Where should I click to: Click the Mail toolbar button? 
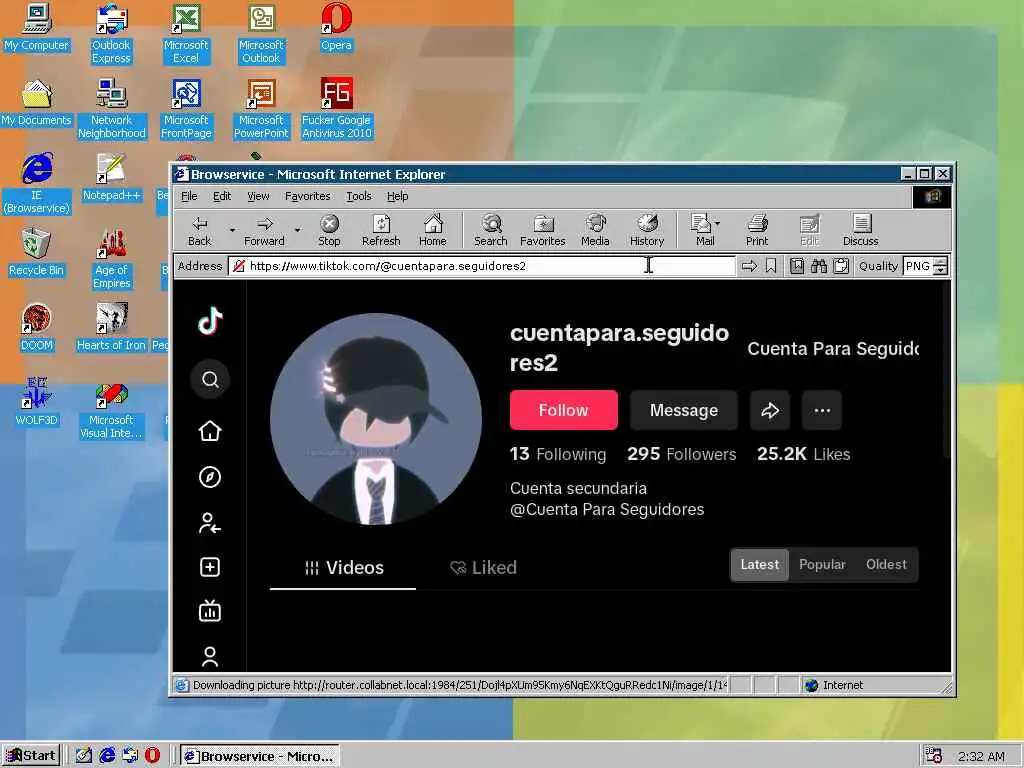[705, 231]
